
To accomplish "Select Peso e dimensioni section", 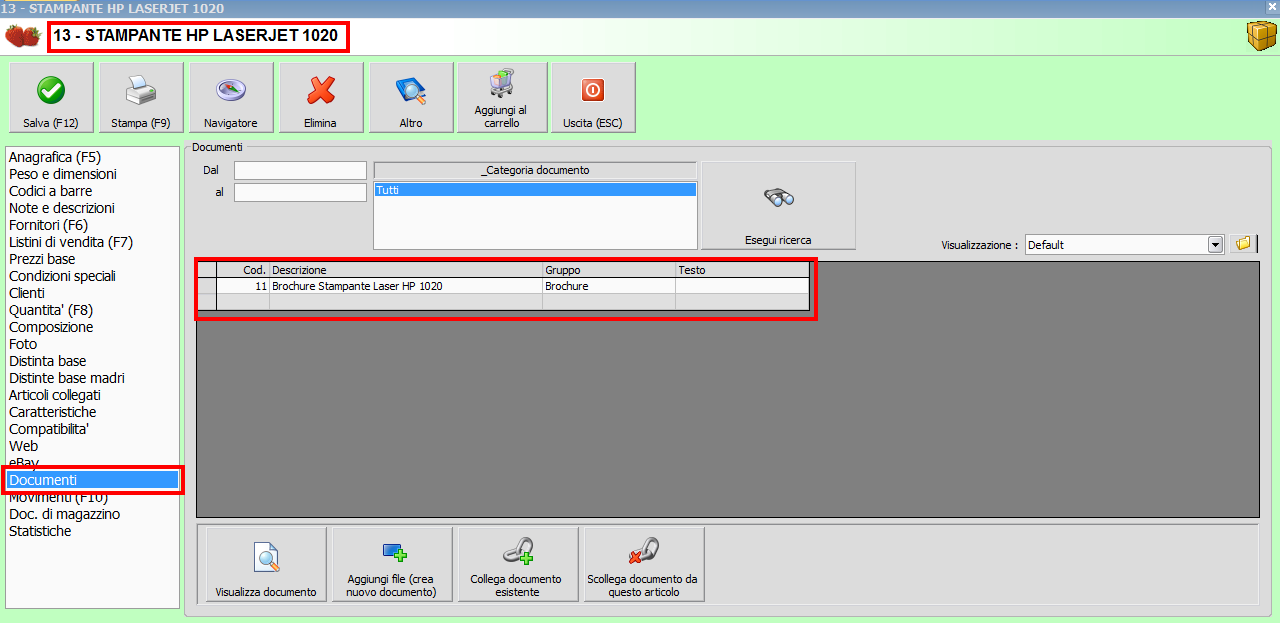I will (x=63, y=174).
